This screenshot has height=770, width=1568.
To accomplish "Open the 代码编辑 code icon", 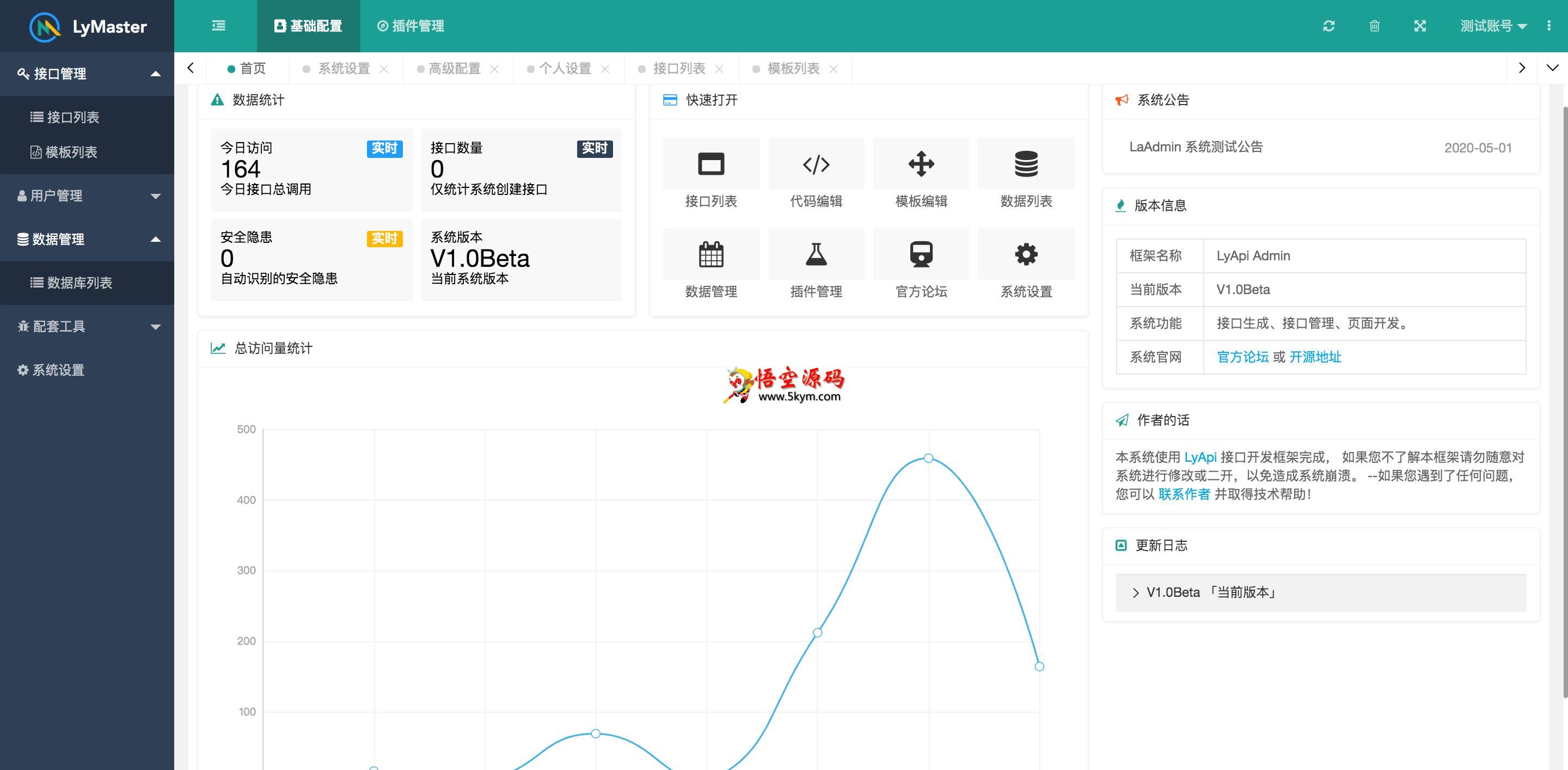I will 816,164.
